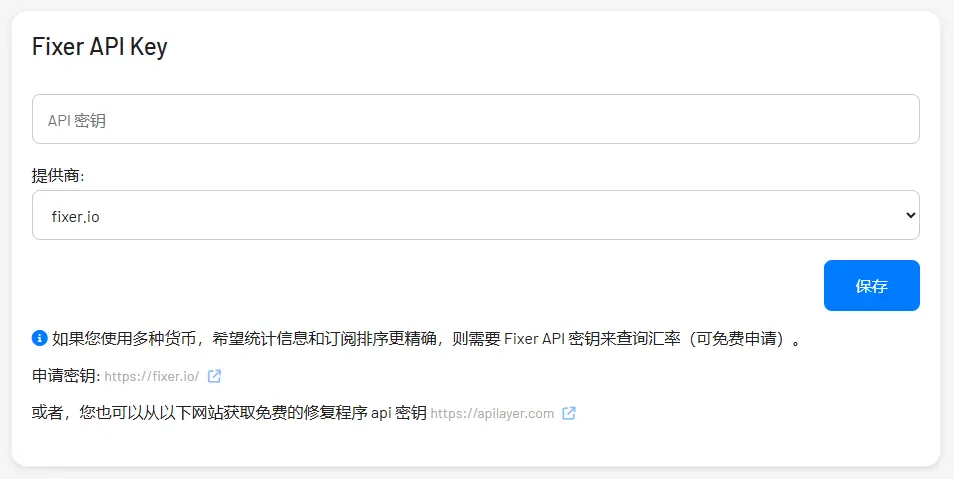Open the 提供商 provider dropdown
This screenshot has width=954, height=479.
[x=475, y=215]
